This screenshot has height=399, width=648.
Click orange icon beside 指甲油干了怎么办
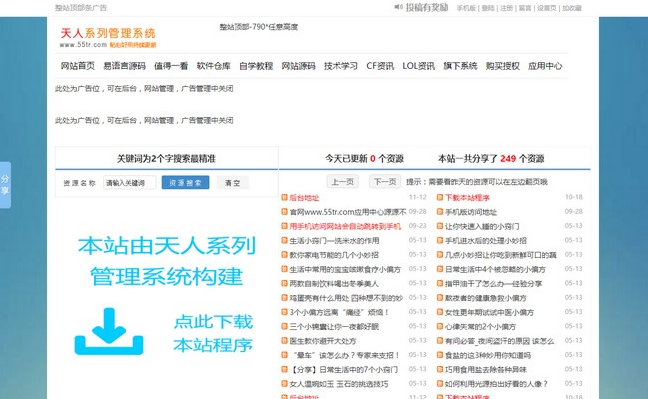[x=440, y=283]
